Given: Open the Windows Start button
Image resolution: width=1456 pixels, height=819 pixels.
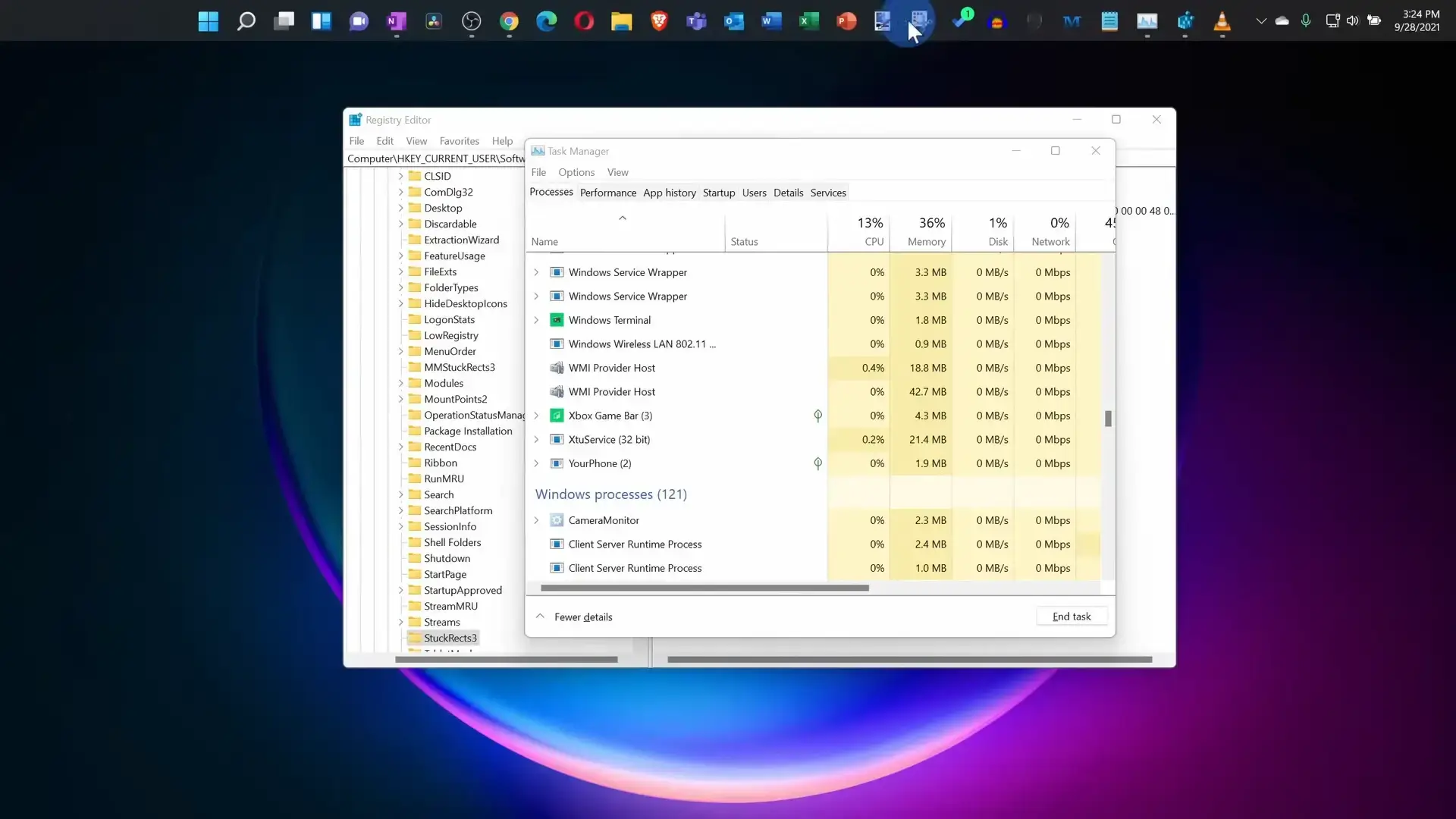Looking at the screenshot, I should tap(208, 21).
